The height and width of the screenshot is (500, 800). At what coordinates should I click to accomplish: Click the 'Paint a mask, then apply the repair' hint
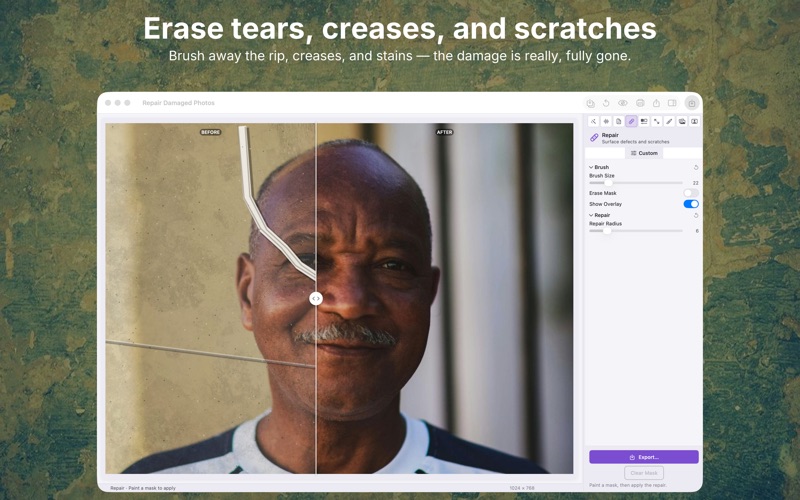tap(628, 485)
